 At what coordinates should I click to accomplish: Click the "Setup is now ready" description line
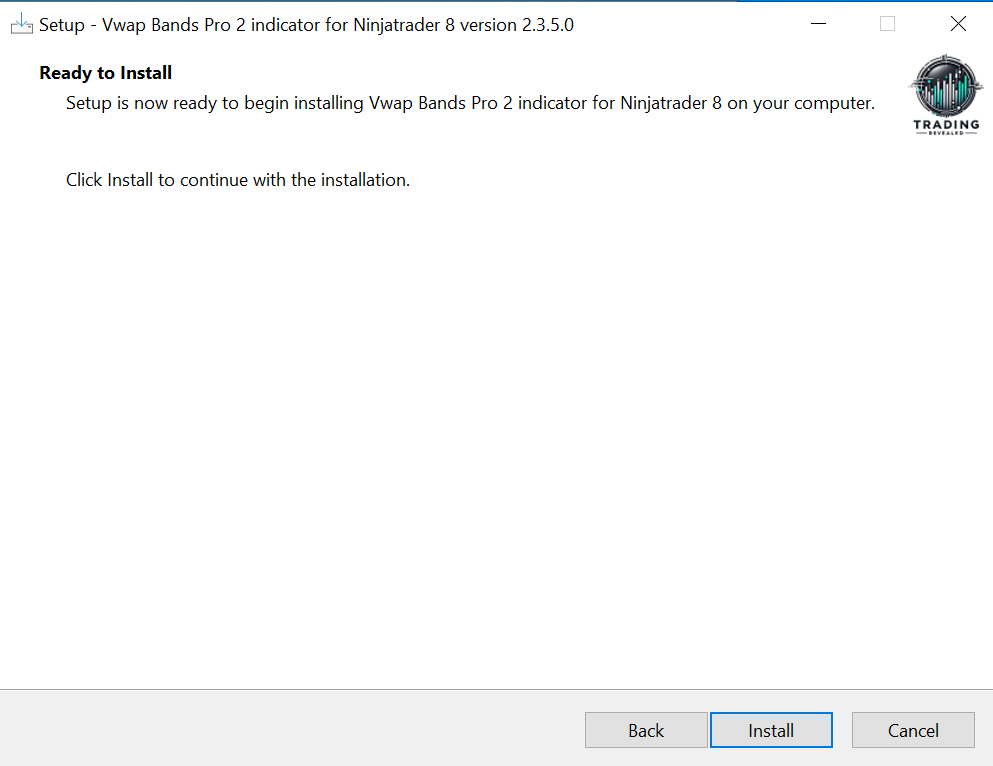click(x=470, y=103)
